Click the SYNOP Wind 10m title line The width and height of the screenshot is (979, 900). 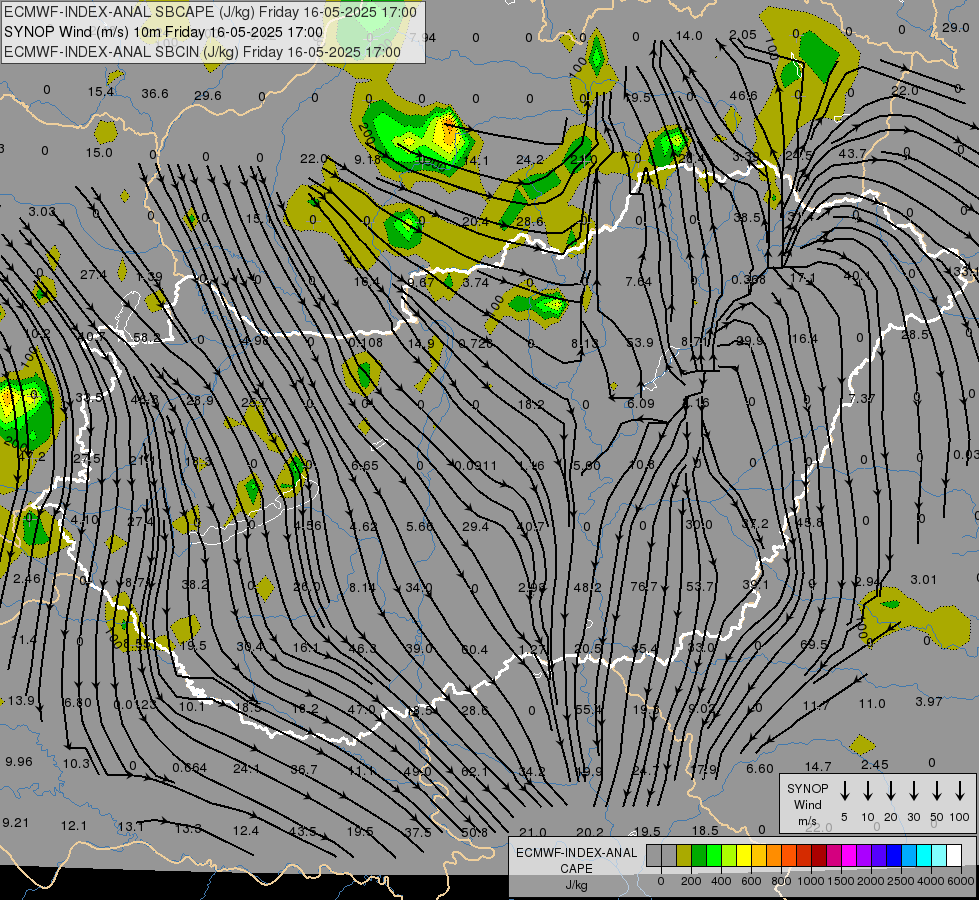point(164,32)
